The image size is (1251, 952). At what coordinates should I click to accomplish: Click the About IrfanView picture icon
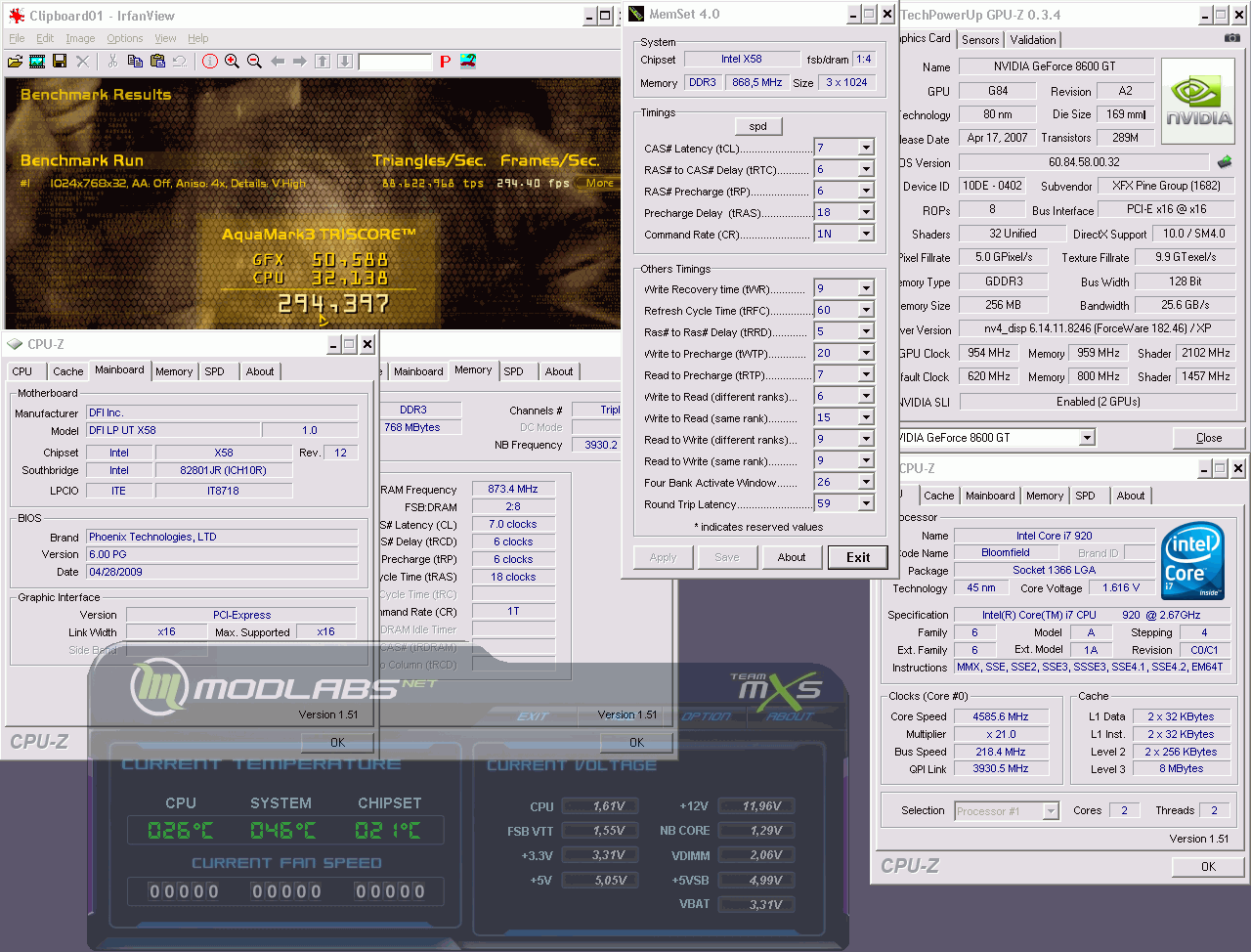(x=468, y=62)
